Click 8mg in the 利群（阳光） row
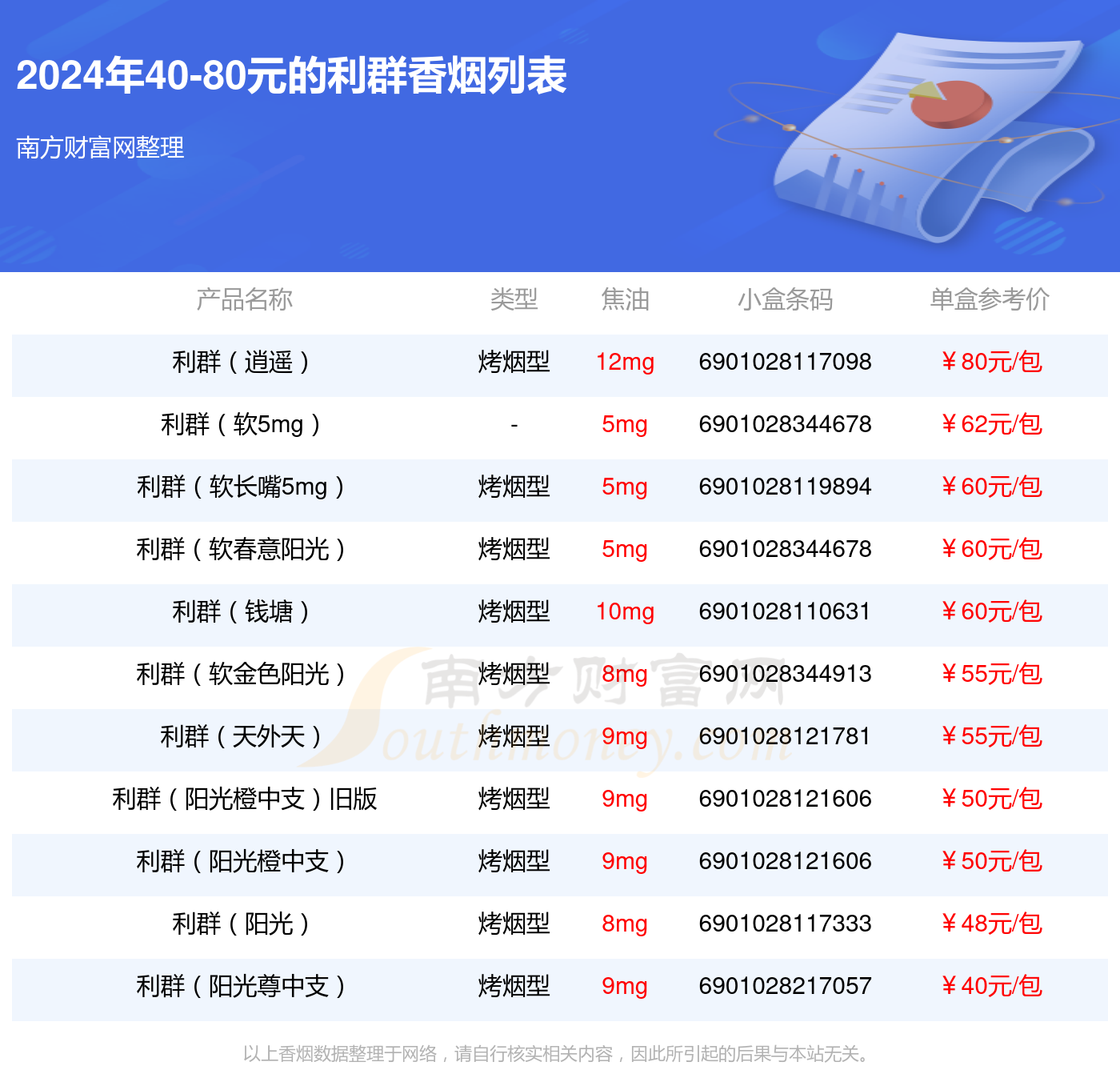The height and width of the screenshot is (1090, 1120). [x=625, y=924]
